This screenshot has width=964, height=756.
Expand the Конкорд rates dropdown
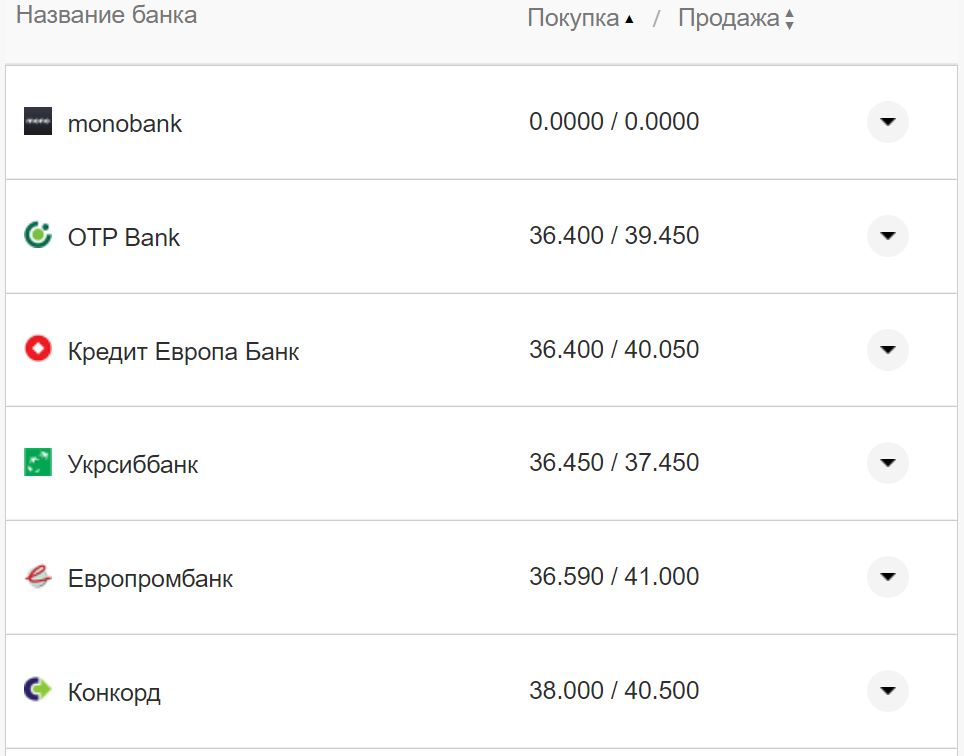887,690
